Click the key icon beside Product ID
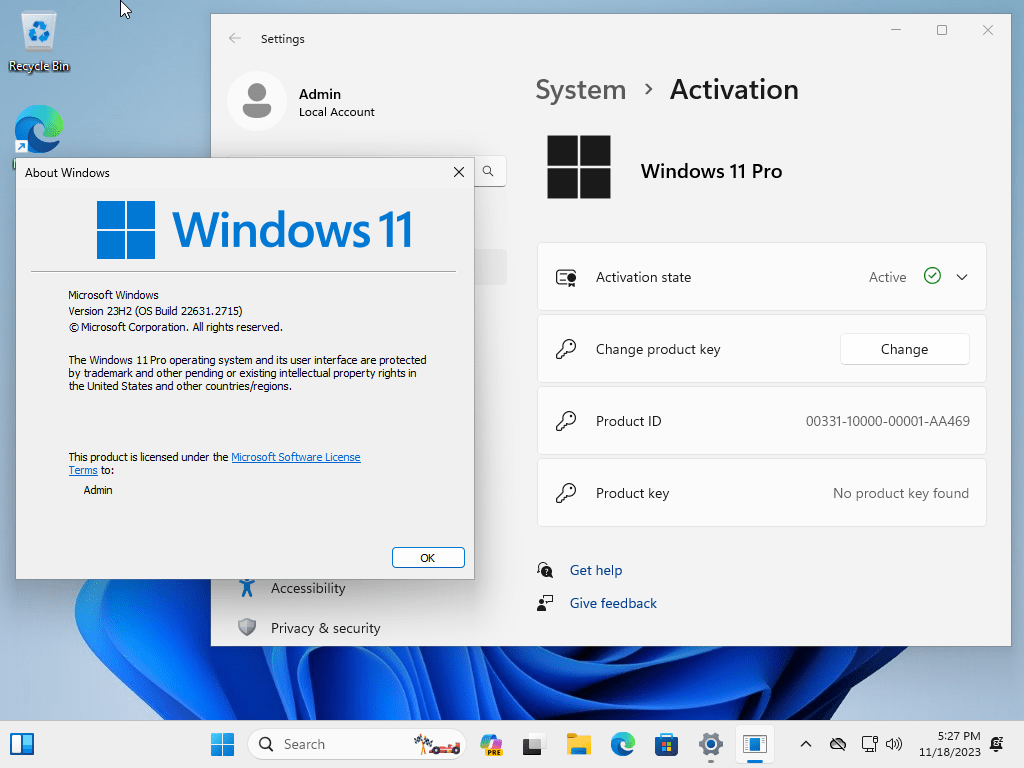The width and height of the screenshot is (1024, 768). tap(566, 421)
